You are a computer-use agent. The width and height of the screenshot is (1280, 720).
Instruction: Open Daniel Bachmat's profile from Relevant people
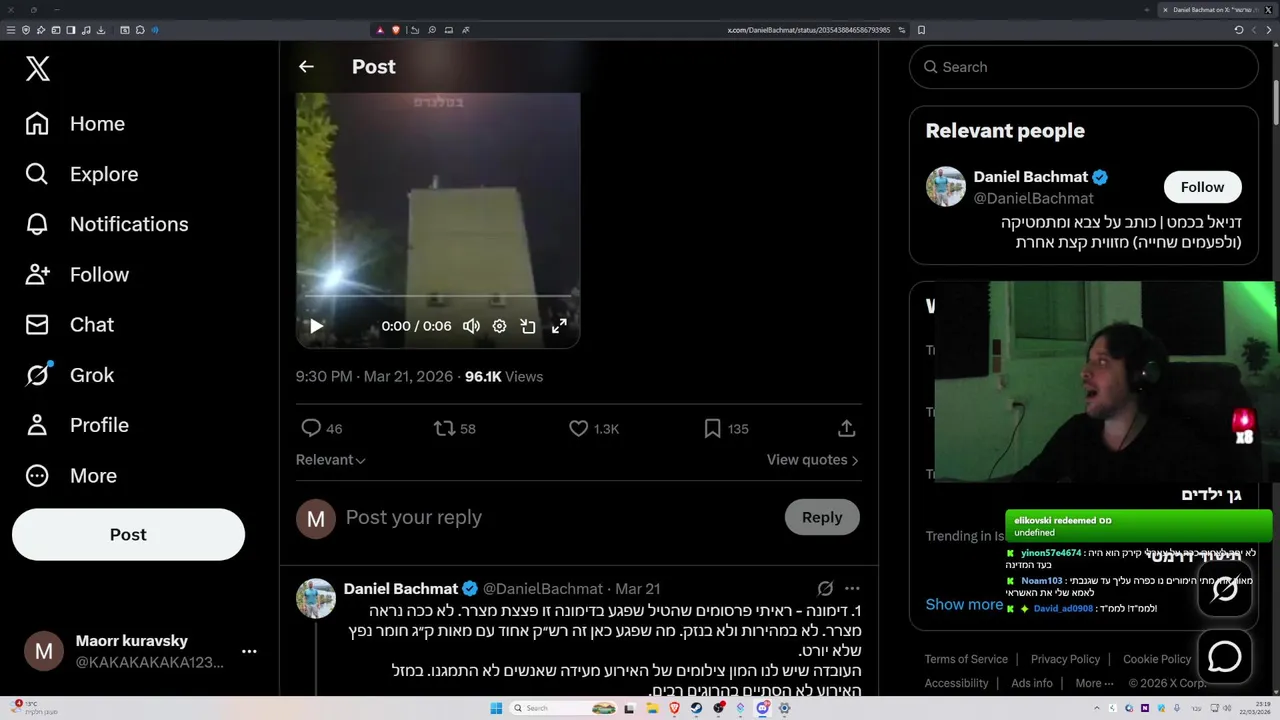pos(1031,177)
